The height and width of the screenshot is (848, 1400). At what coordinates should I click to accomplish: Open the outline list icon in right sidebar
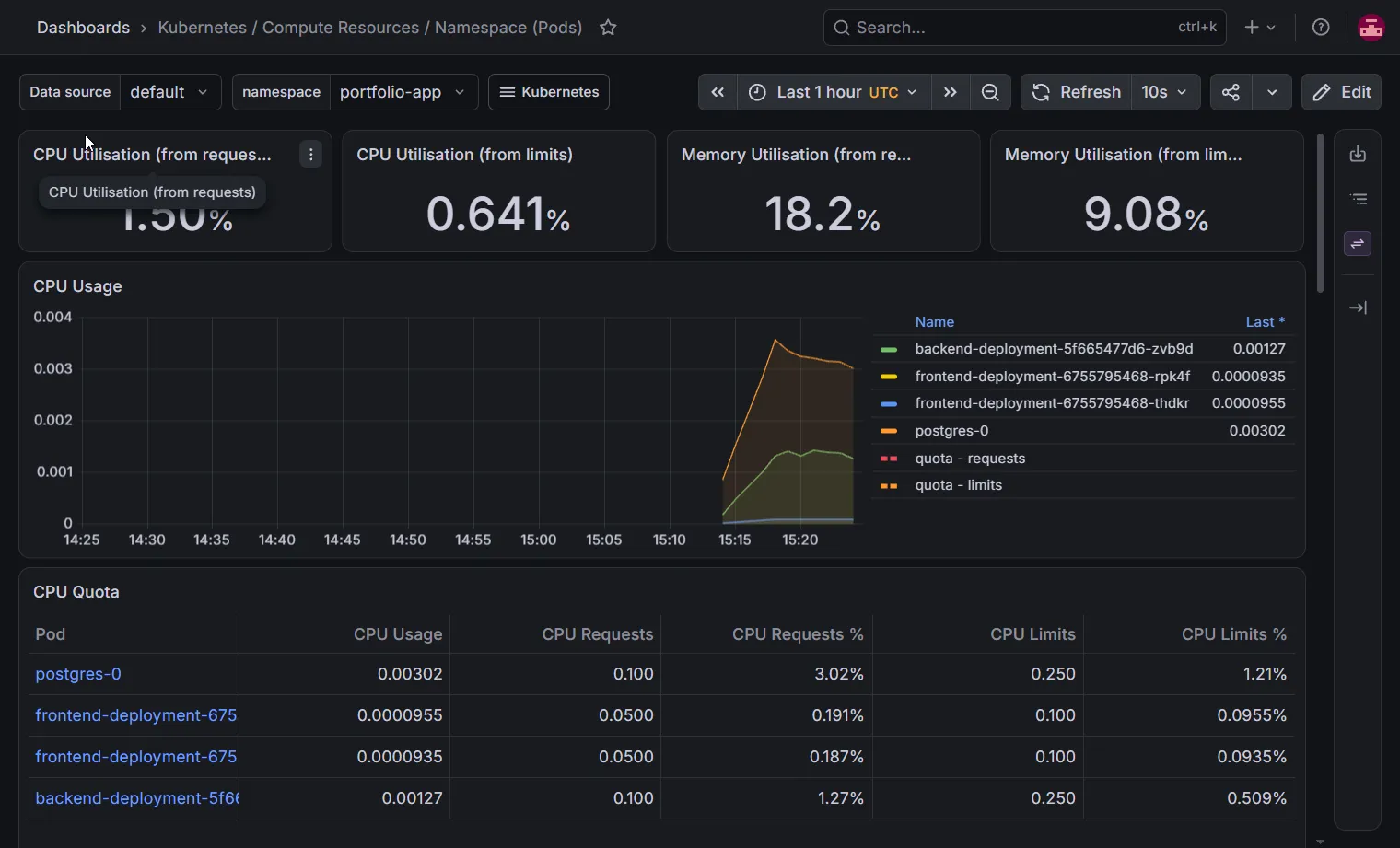tap(1358, 199)
